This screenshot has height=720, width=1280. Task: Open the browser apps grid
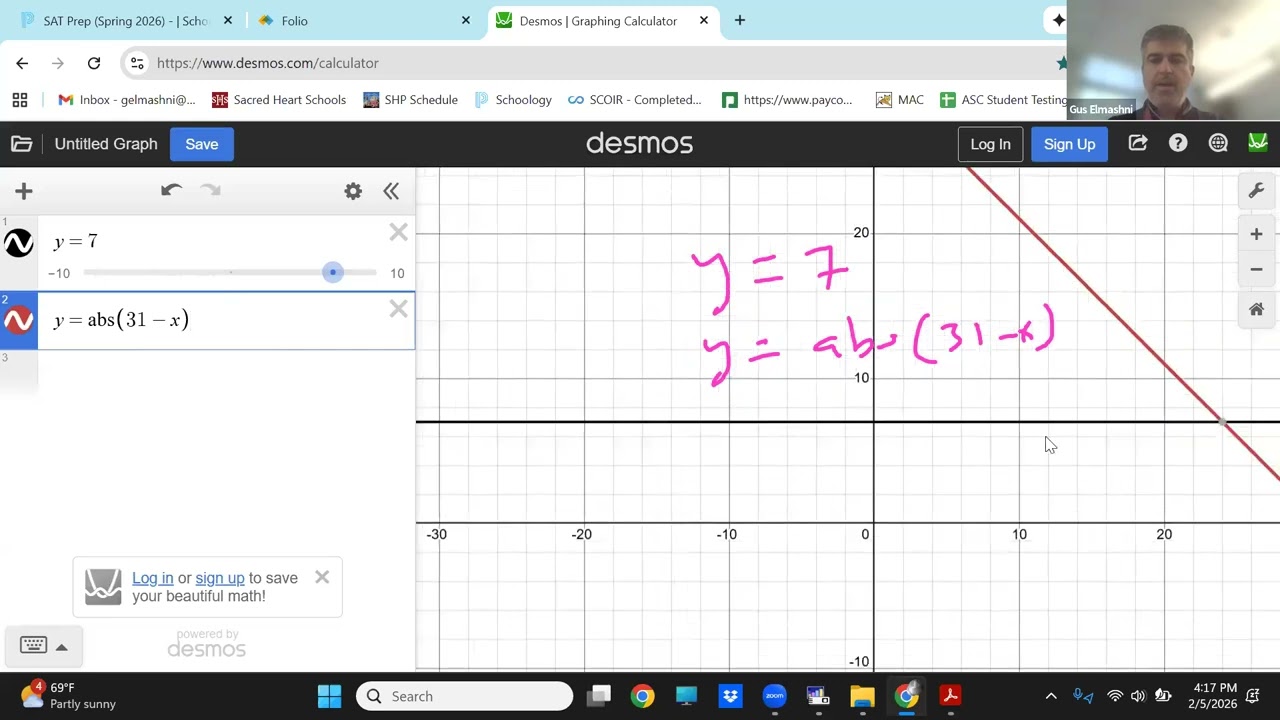(x=20, y=100)
